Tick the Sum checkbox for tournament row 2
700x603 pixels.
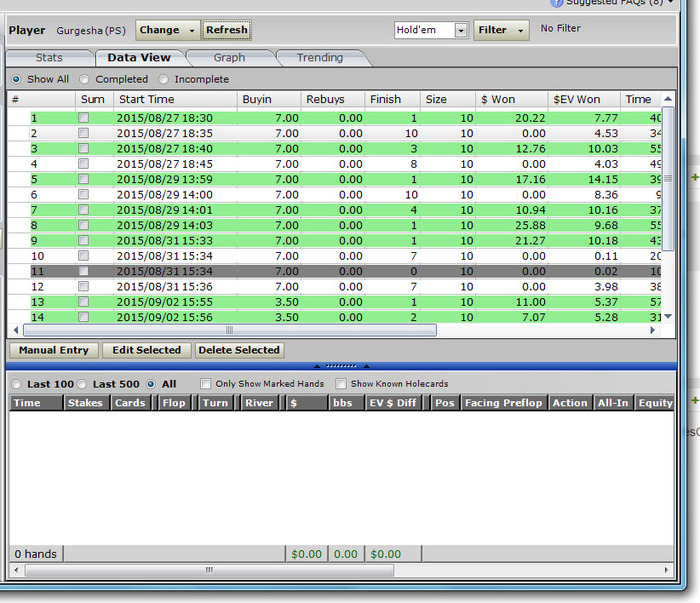coord(83,133)
